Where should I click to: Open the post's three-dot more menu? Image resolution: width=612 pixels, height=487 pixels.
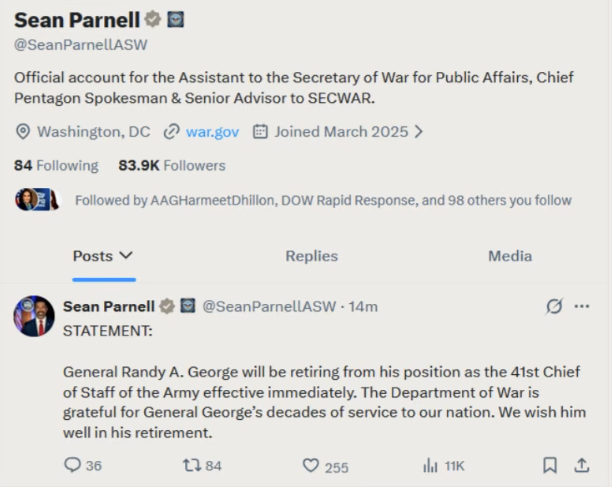[x=581, y=306]
